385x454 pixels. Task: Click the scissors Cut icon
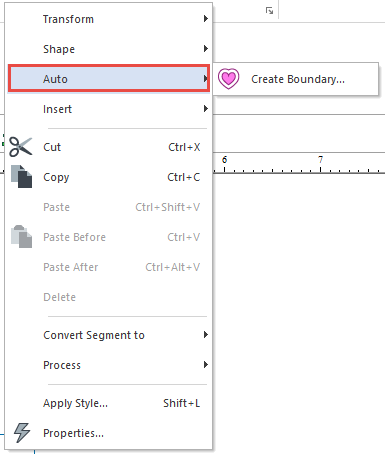21,147
